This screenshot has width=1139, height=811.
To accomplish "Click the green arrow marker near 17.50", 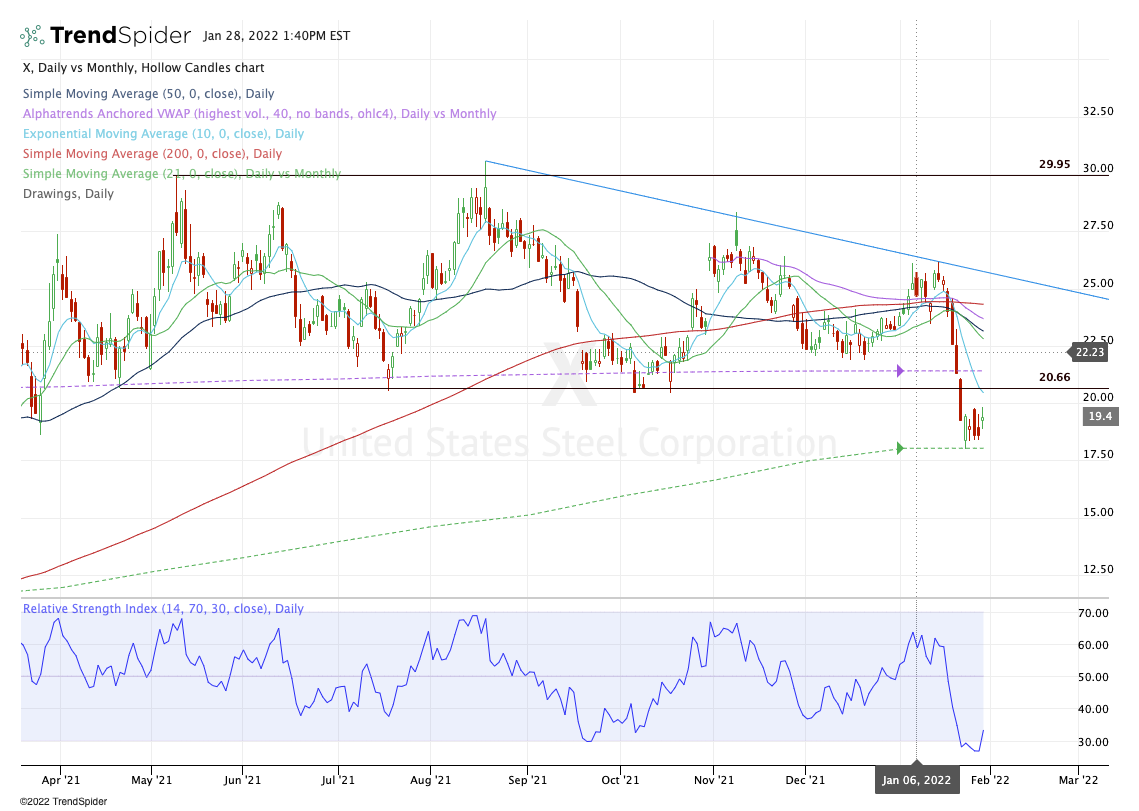I will point(900,448).
